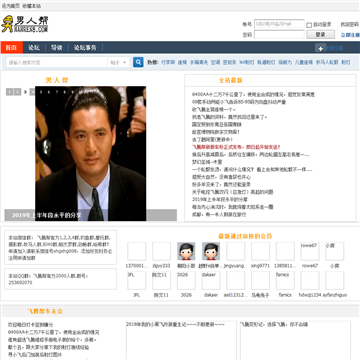Open the 立即注册 link

pos(350,35)
